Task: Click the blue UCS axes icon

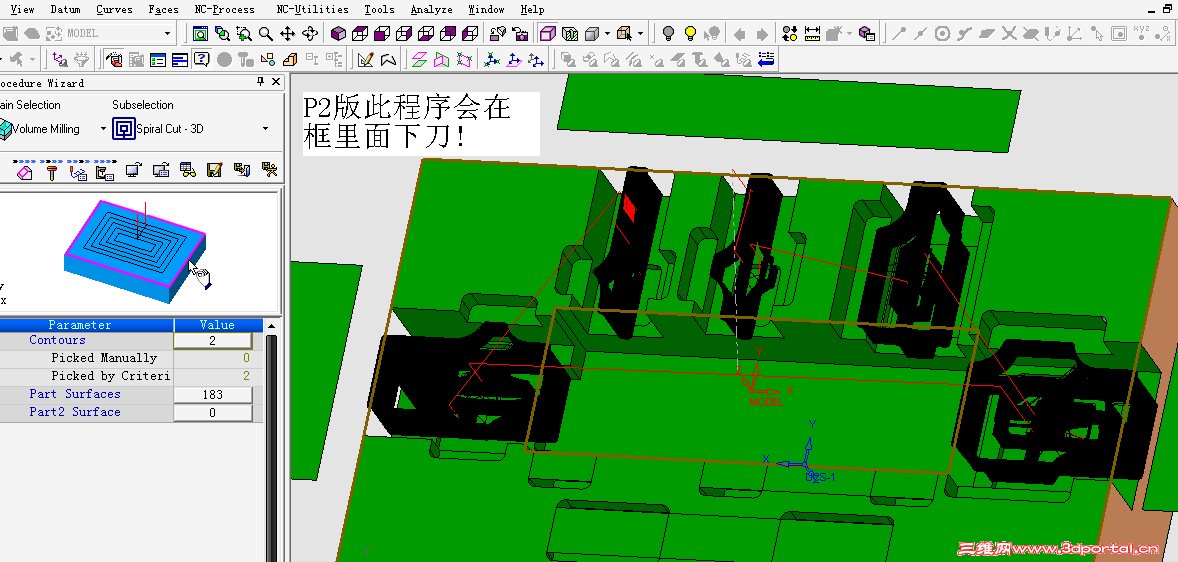Action: pos(492,59)
